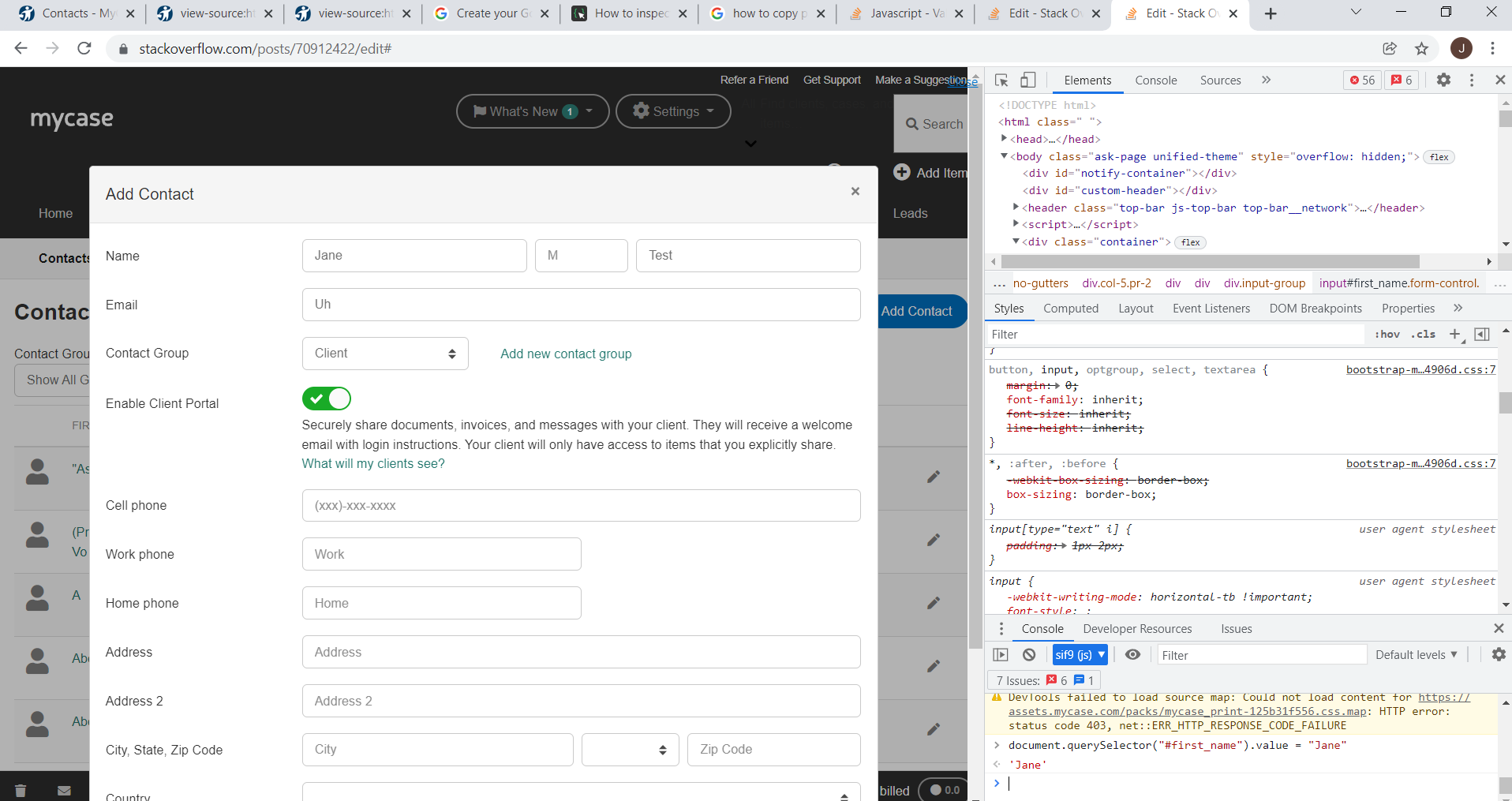This screenshot has width=1512, height=801.
Task: Click the Add Item plus icon
Action: [902, 172]
